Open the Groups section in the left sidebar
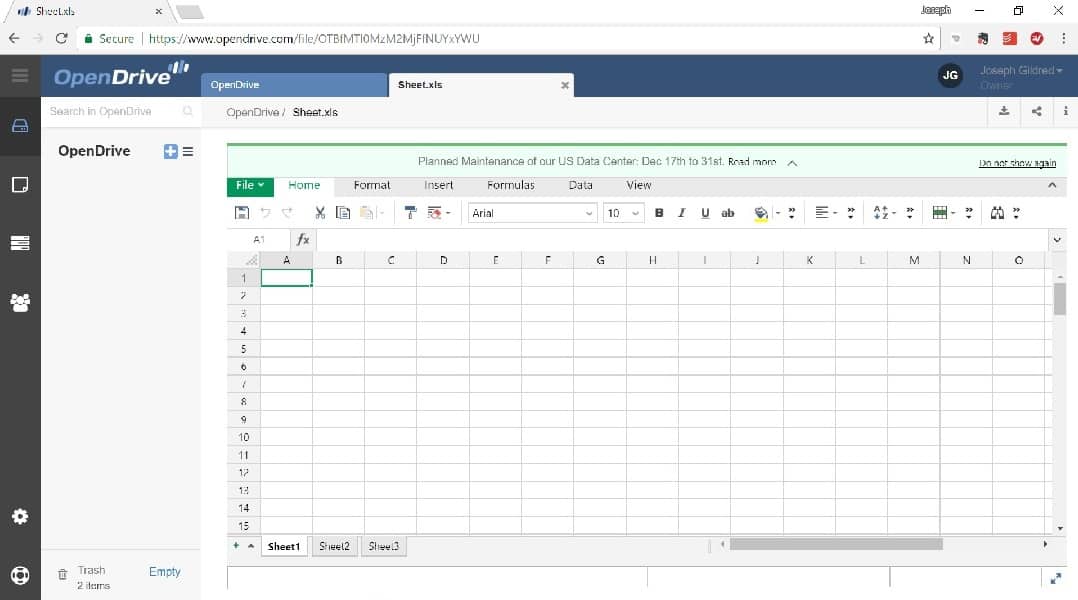This screenshot has width=1078, height=600. pos(19,302)
